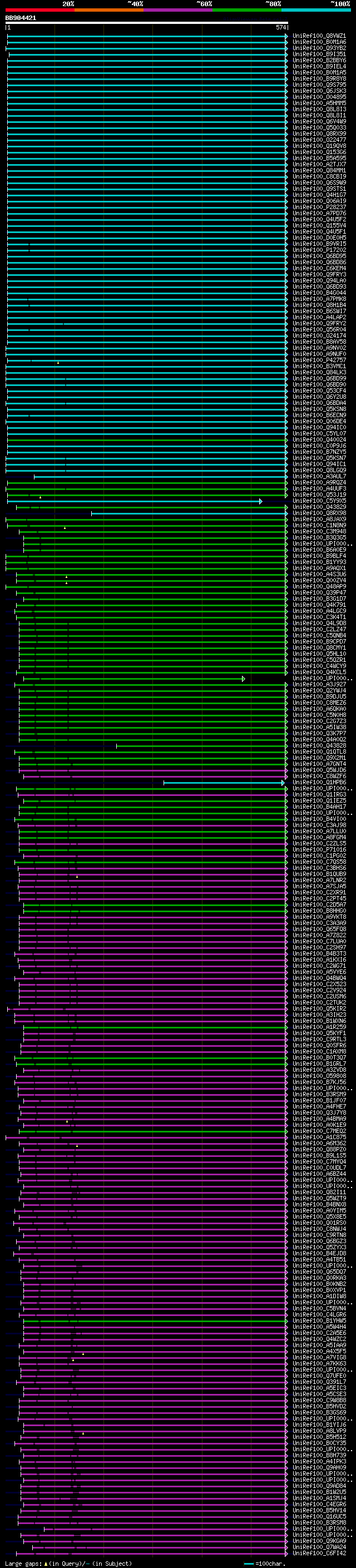Click the short cyan bar for UniRef100_Q1HPB6
Viewport: 356px width, 1568px height.
224,783
